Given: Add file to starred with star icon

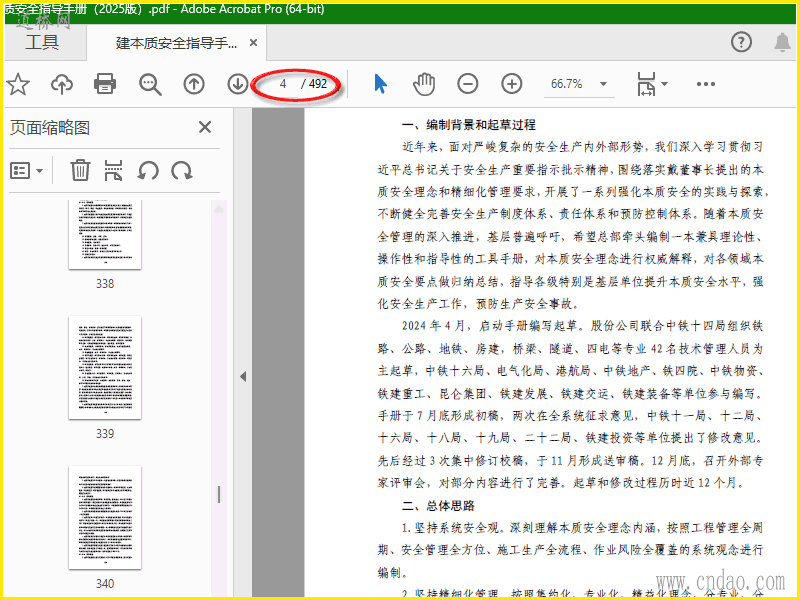Looking at the screenshot, I should (x=18, y=84).
